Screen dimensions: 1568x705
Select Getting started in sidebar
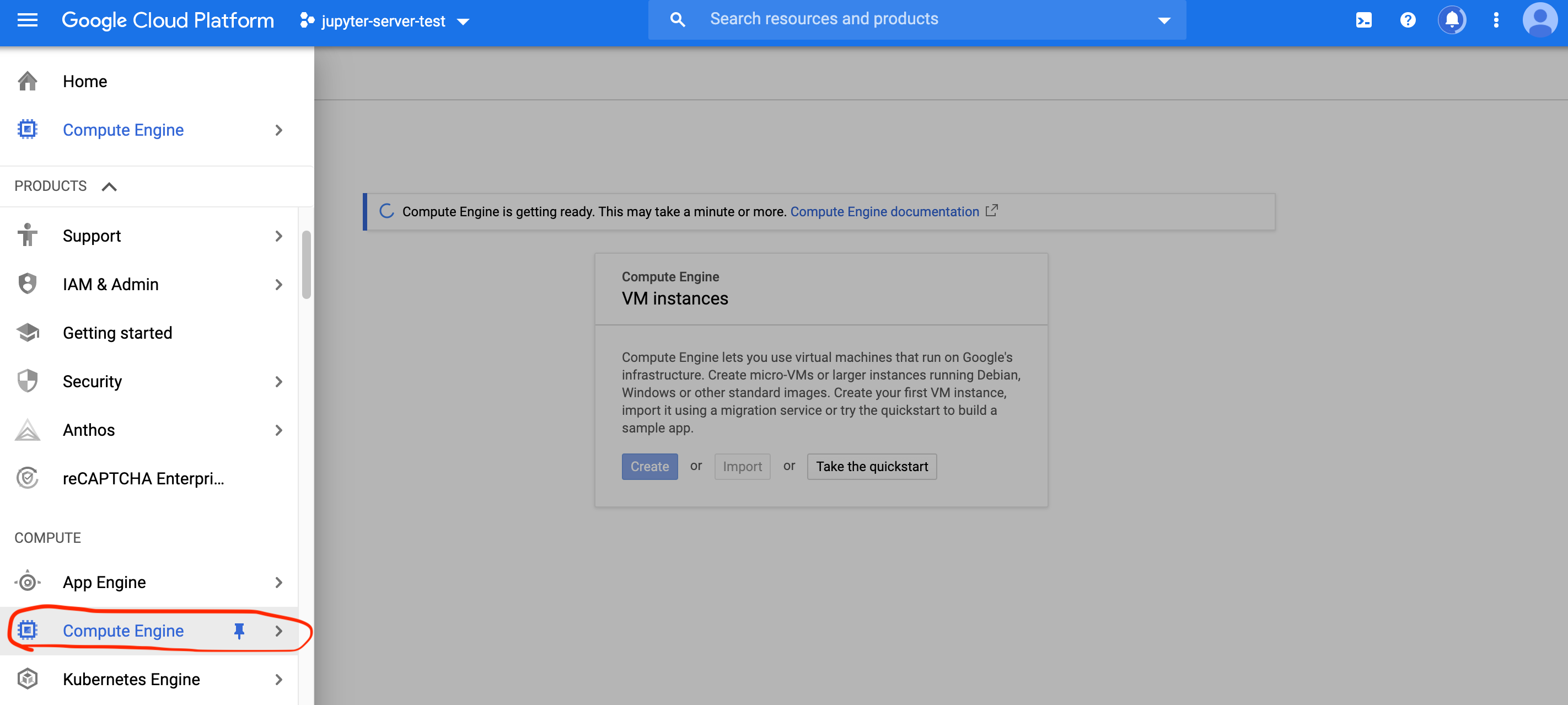pos(117,333)
